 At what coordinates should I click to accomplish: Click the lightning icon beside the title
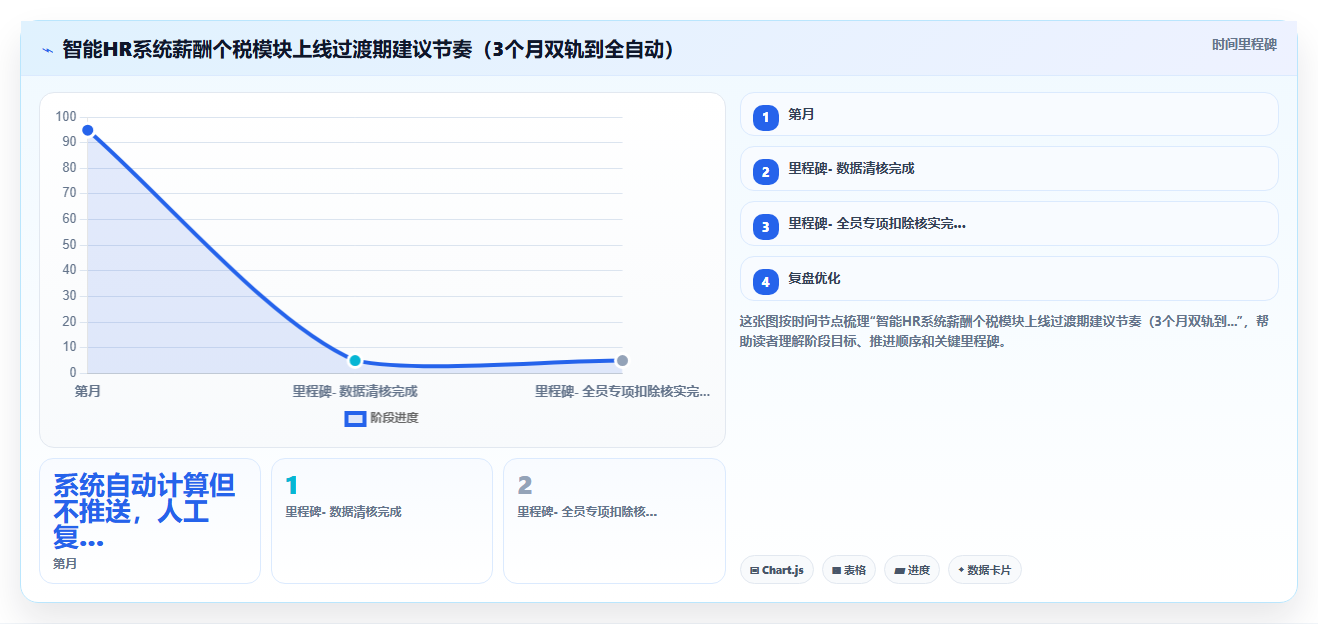[x=47, y=49]
